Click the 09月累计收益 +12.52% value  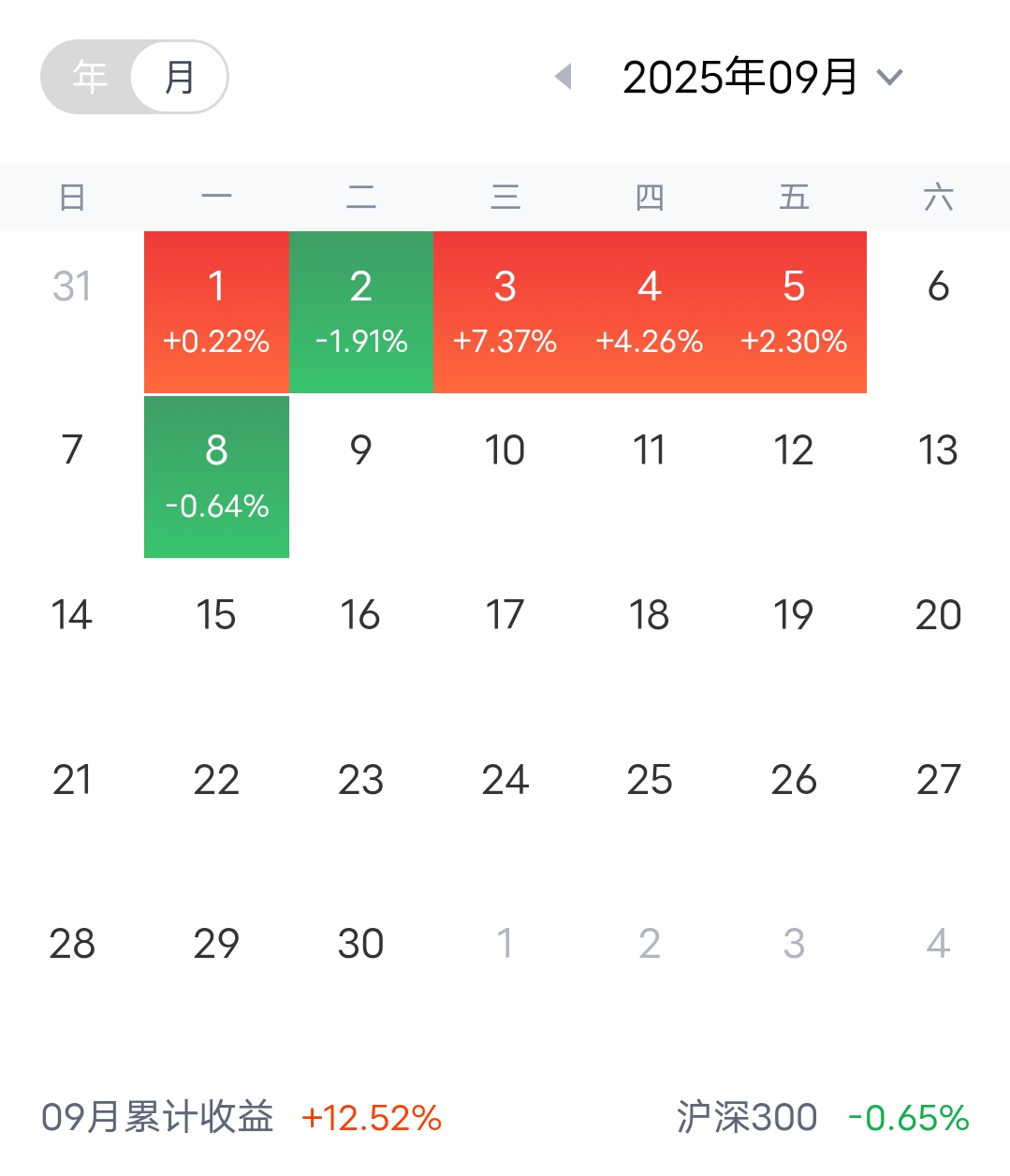[x=372, y=1118]
